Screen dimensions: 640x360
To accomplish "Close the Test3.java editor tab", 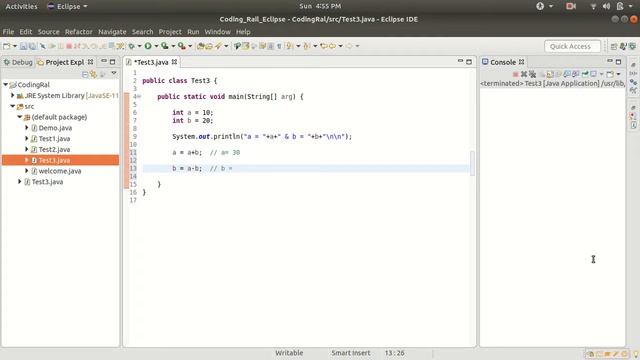I will click(x=174, y=62).
